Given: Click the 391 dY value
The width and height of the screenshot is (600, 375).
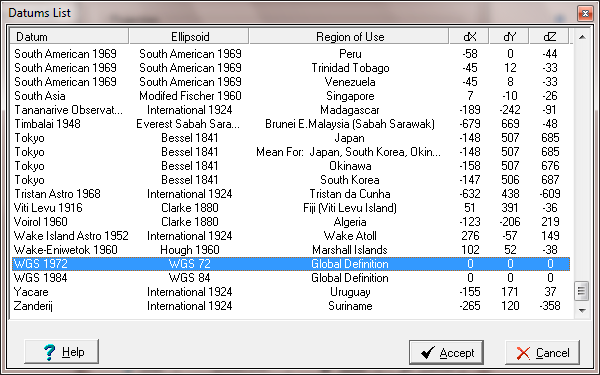Looking at the screenshot, I should pos(510,208).
